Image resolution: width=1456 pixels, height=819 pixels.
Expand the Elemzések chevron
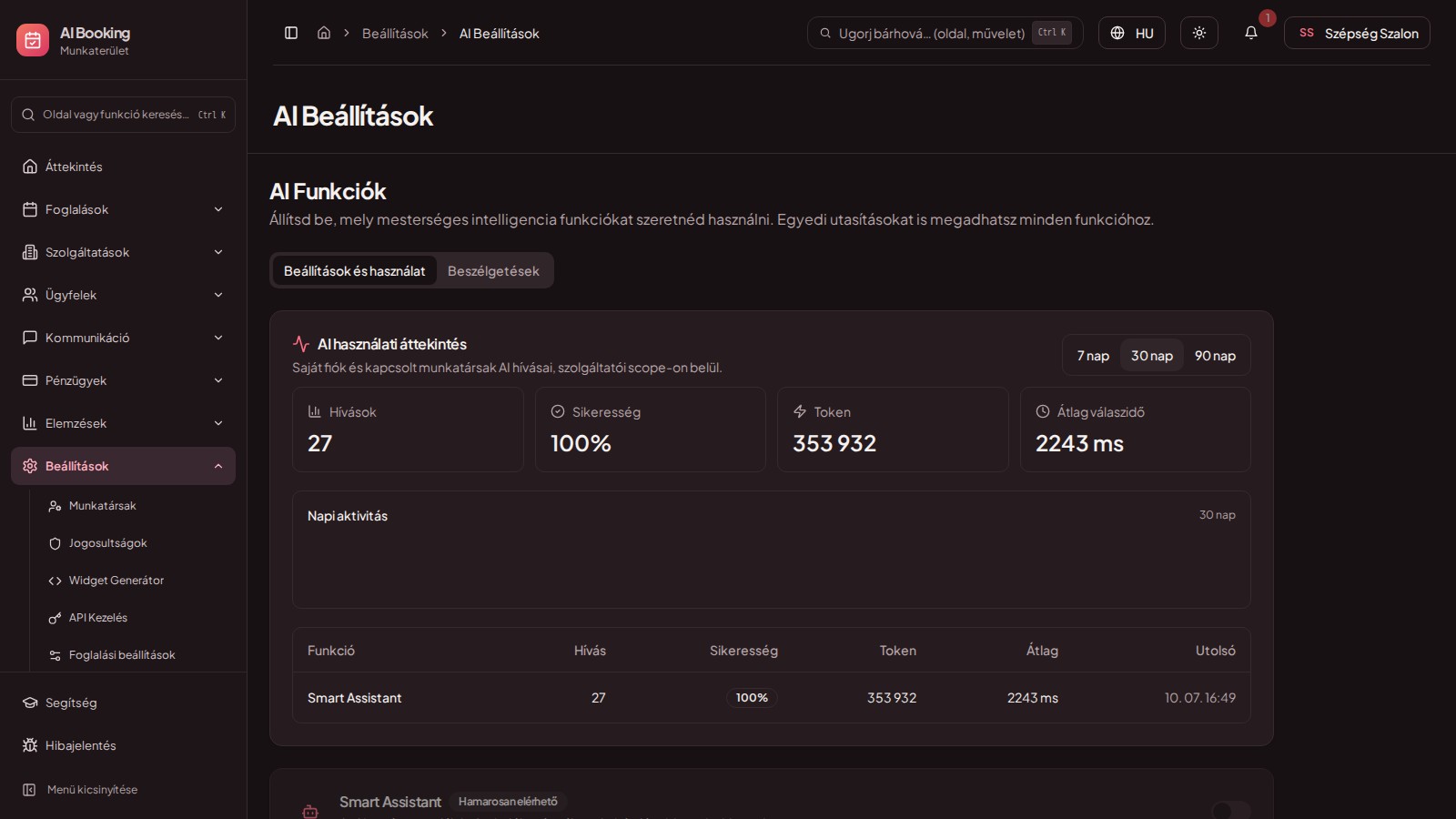[218, 423]
